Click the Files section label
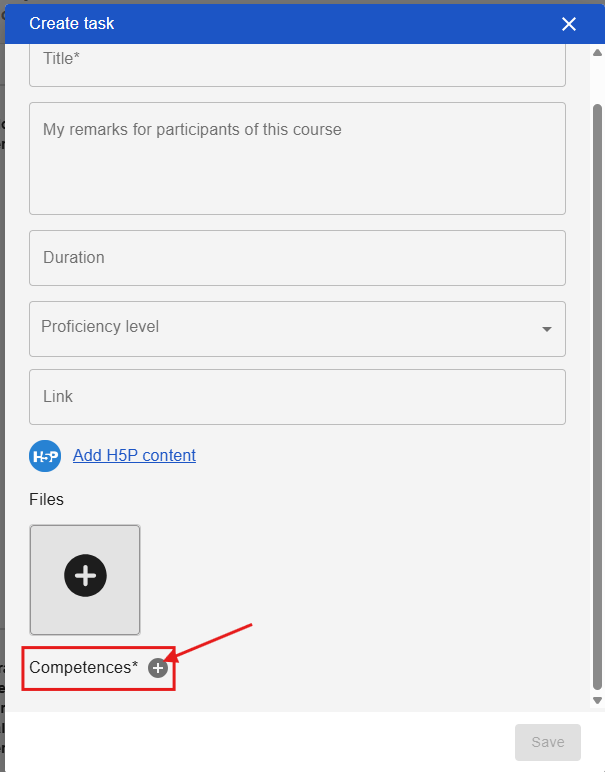The height and width of the screenshot is (772, 605). click(x=47, y=499)
